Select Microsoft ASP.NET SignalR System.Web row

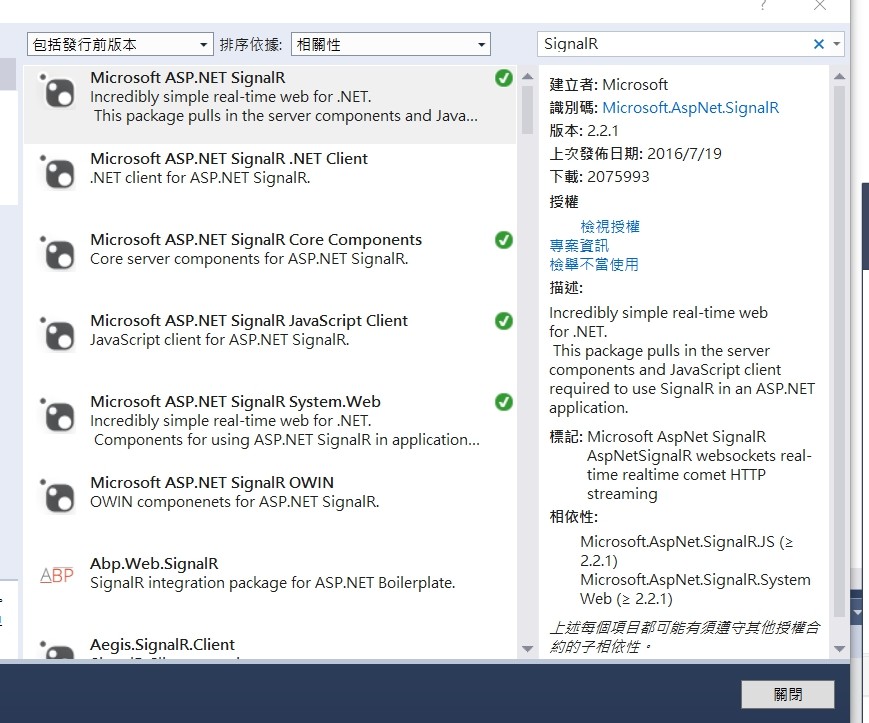270,427
